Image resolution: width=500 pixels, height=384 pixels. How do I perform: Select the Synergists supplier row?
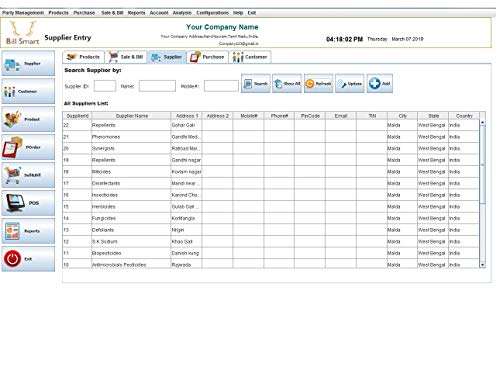271,148
